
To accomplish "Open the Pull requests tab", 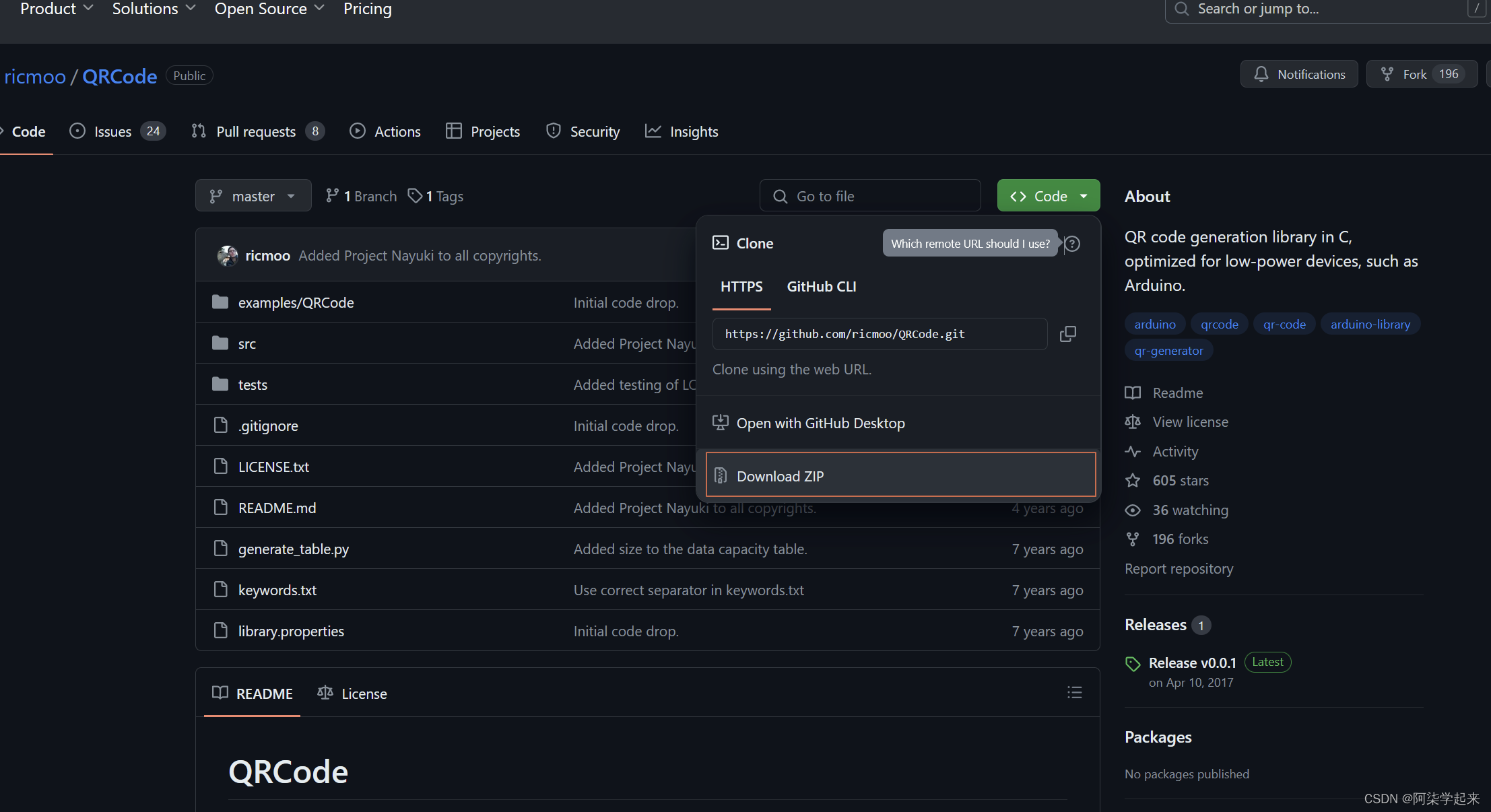I will [256, 132].
